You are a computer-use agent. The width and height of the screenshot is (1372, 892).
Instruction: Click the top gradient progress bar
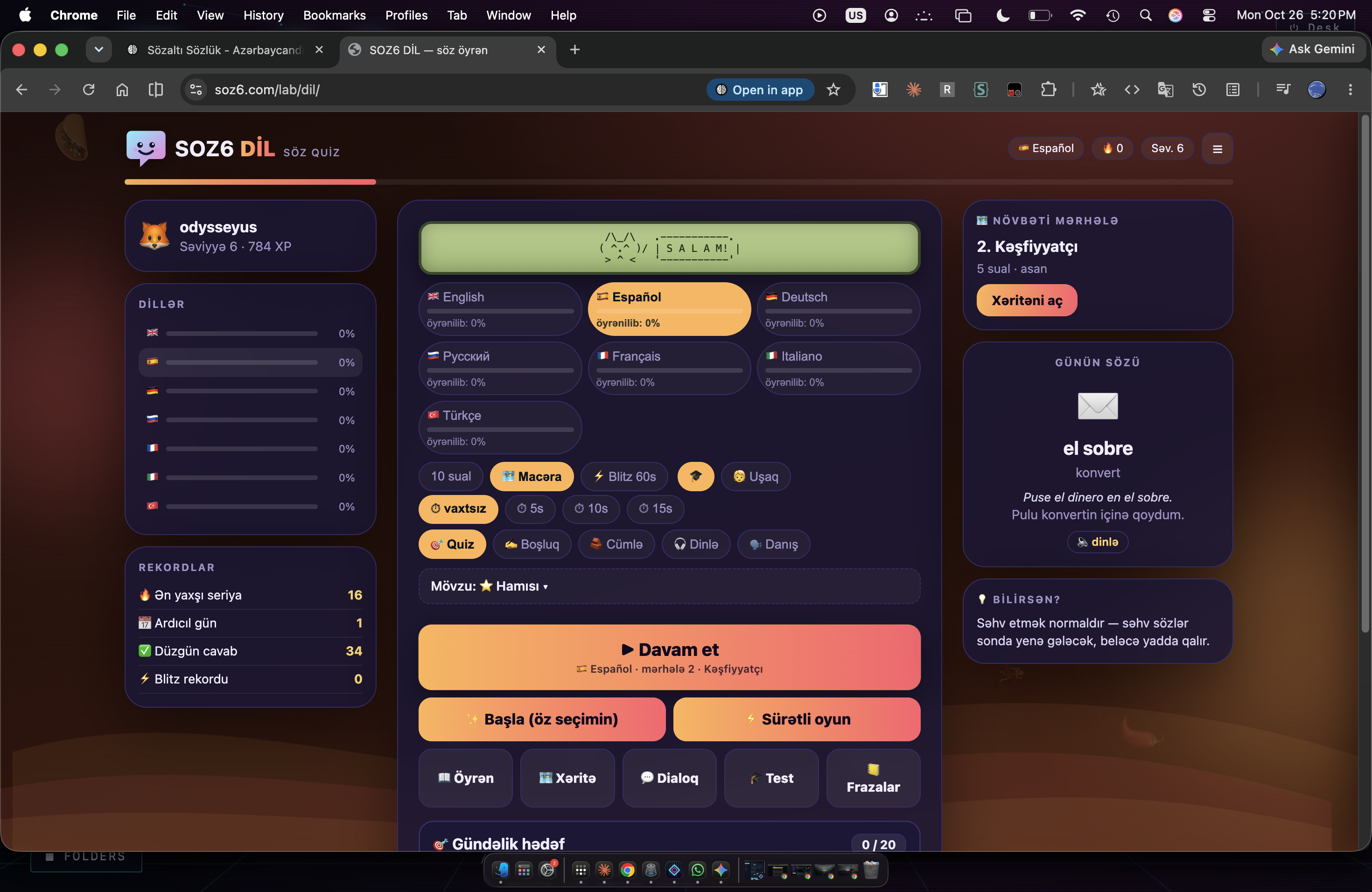point(679,182)
